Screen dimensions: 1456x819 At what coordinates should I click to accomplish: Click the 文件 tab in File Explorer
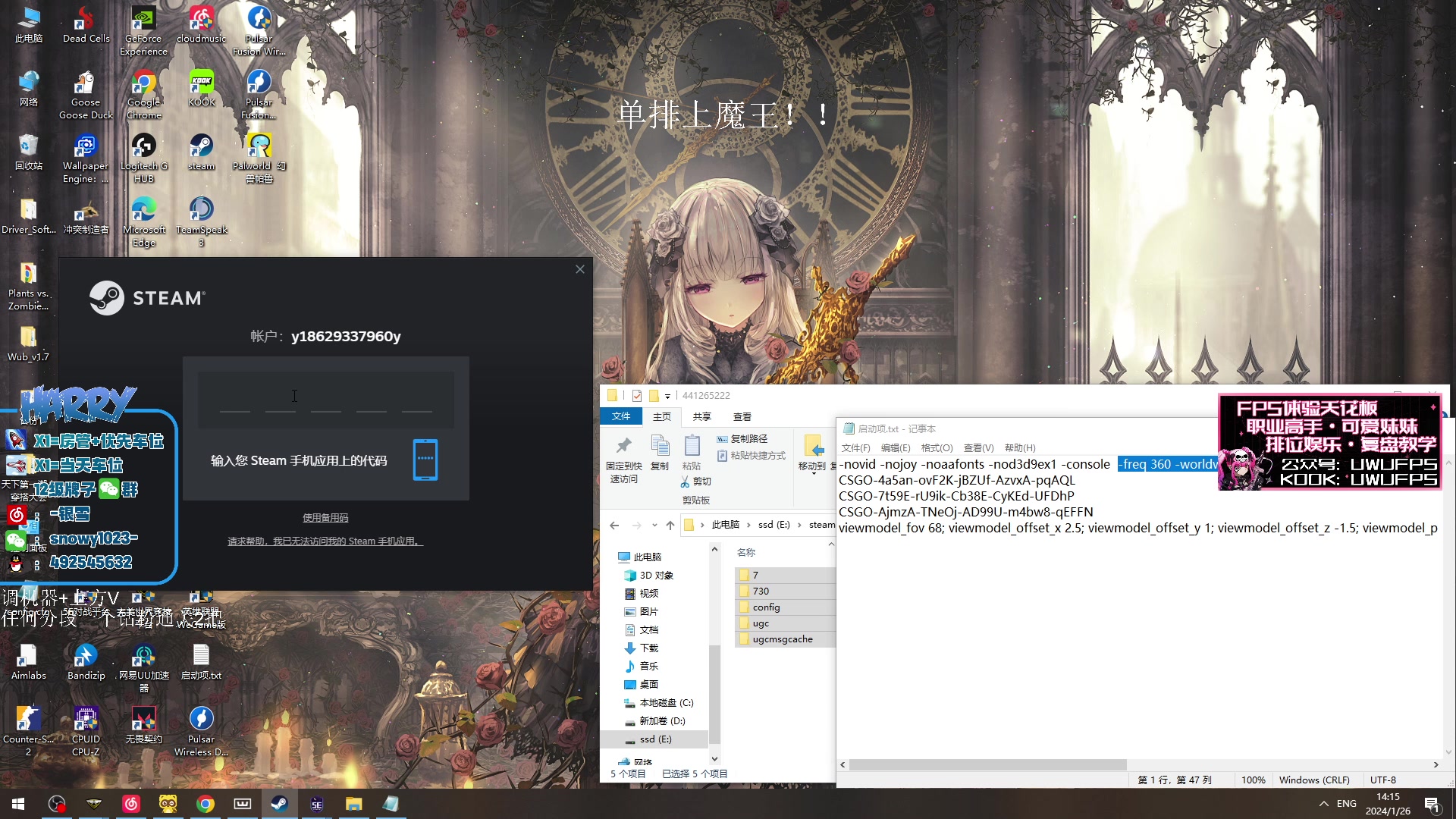pyautogui.click(x=621, y=416)
